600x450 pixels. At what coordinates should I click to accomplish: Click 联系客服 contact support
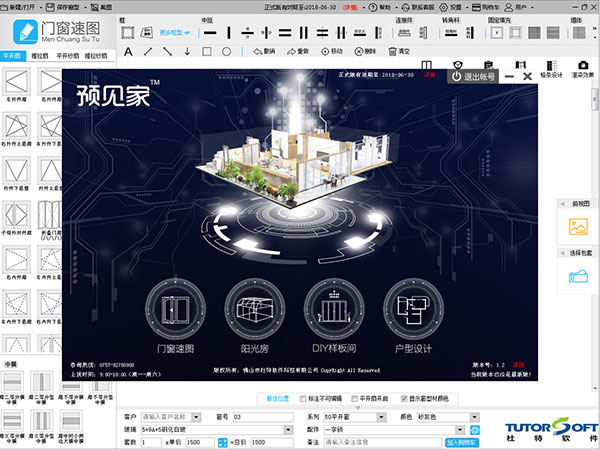pos(418,7)
